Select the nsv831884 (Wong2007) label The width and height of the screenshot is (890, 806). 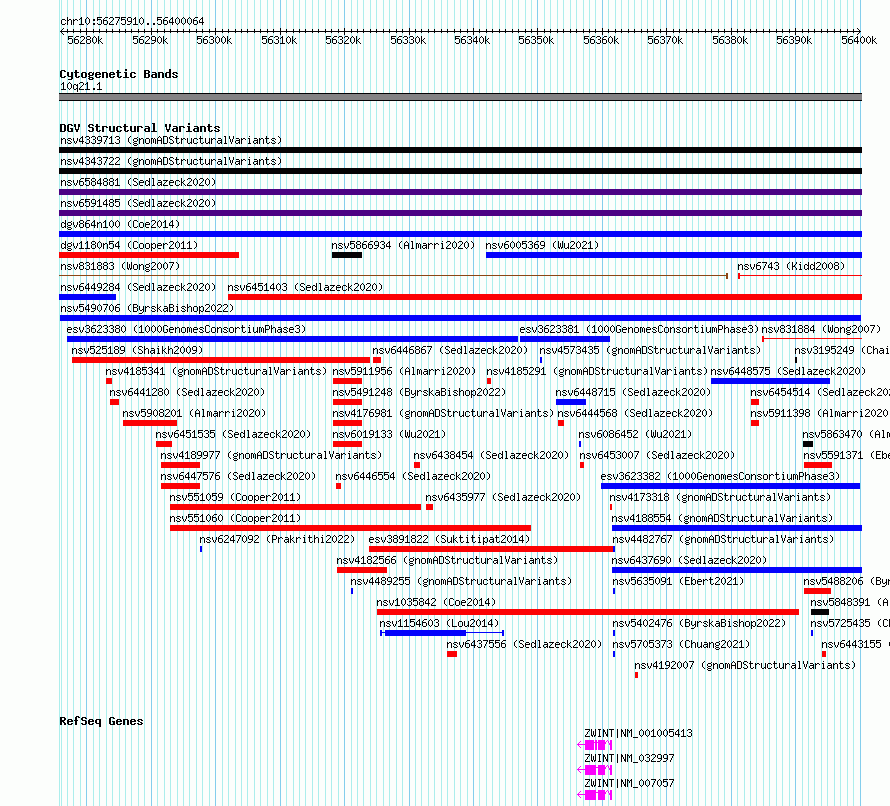821,329
